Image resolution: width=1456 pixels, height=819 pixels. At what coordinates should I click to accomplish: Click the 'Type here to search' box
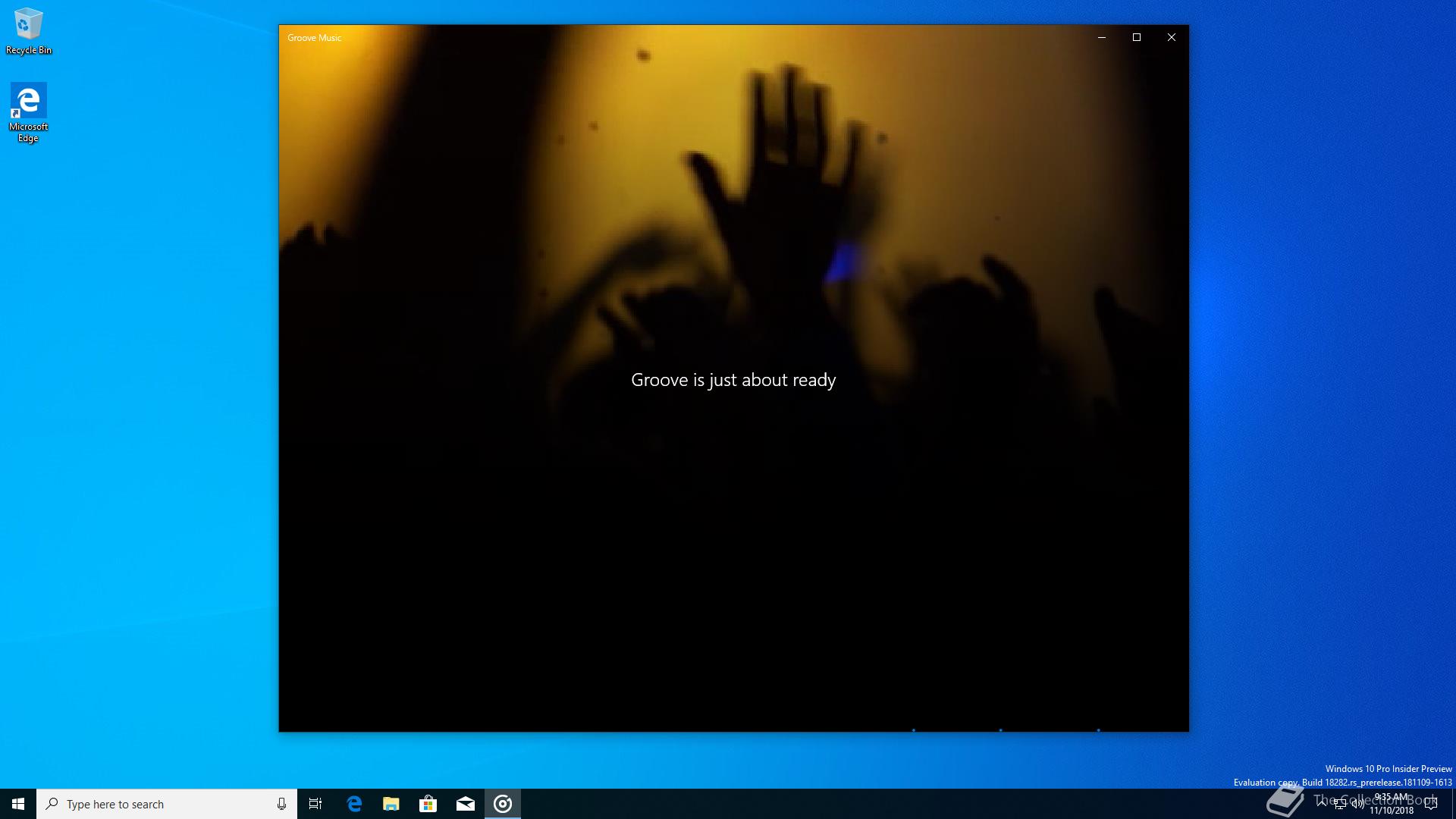tap(167, 804)
